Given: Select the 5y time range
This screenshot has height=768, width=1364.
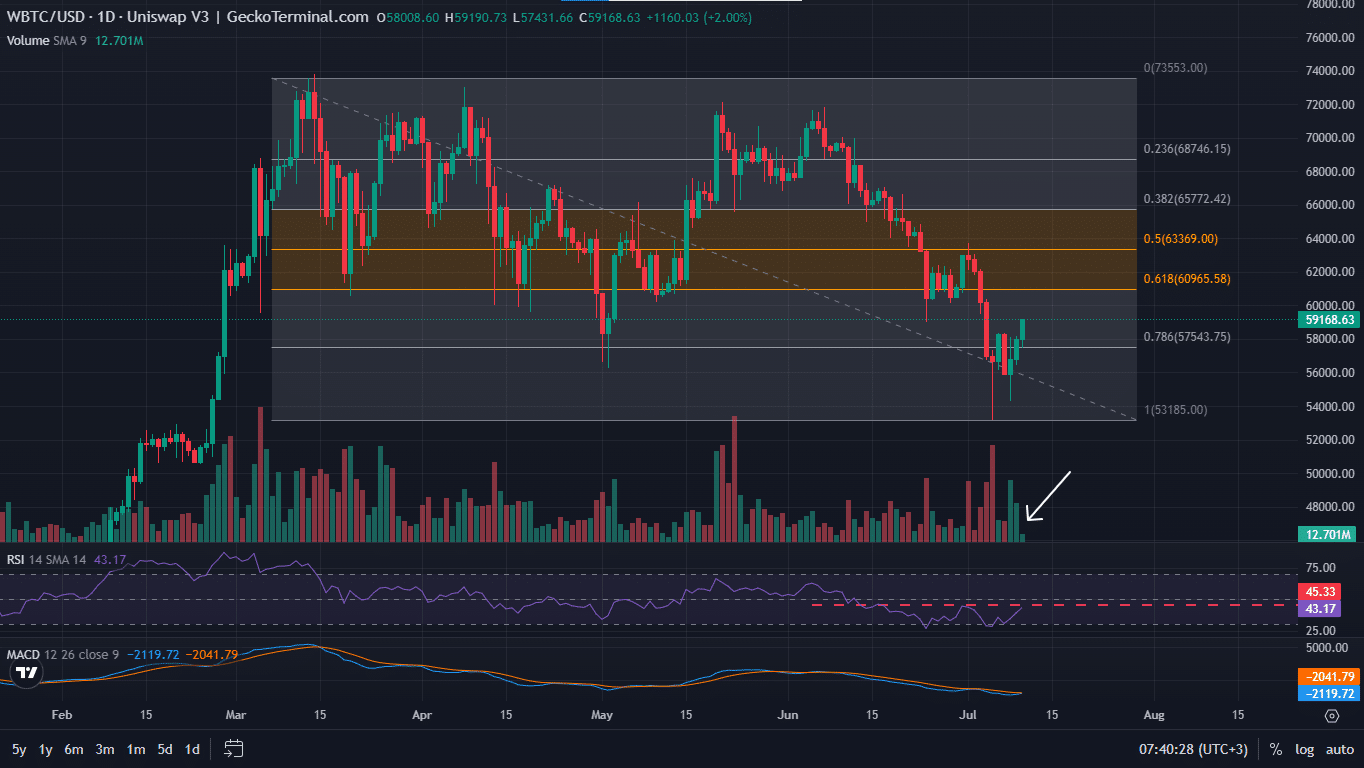Looking at the screenshot, I should click(x=19, y=749).
